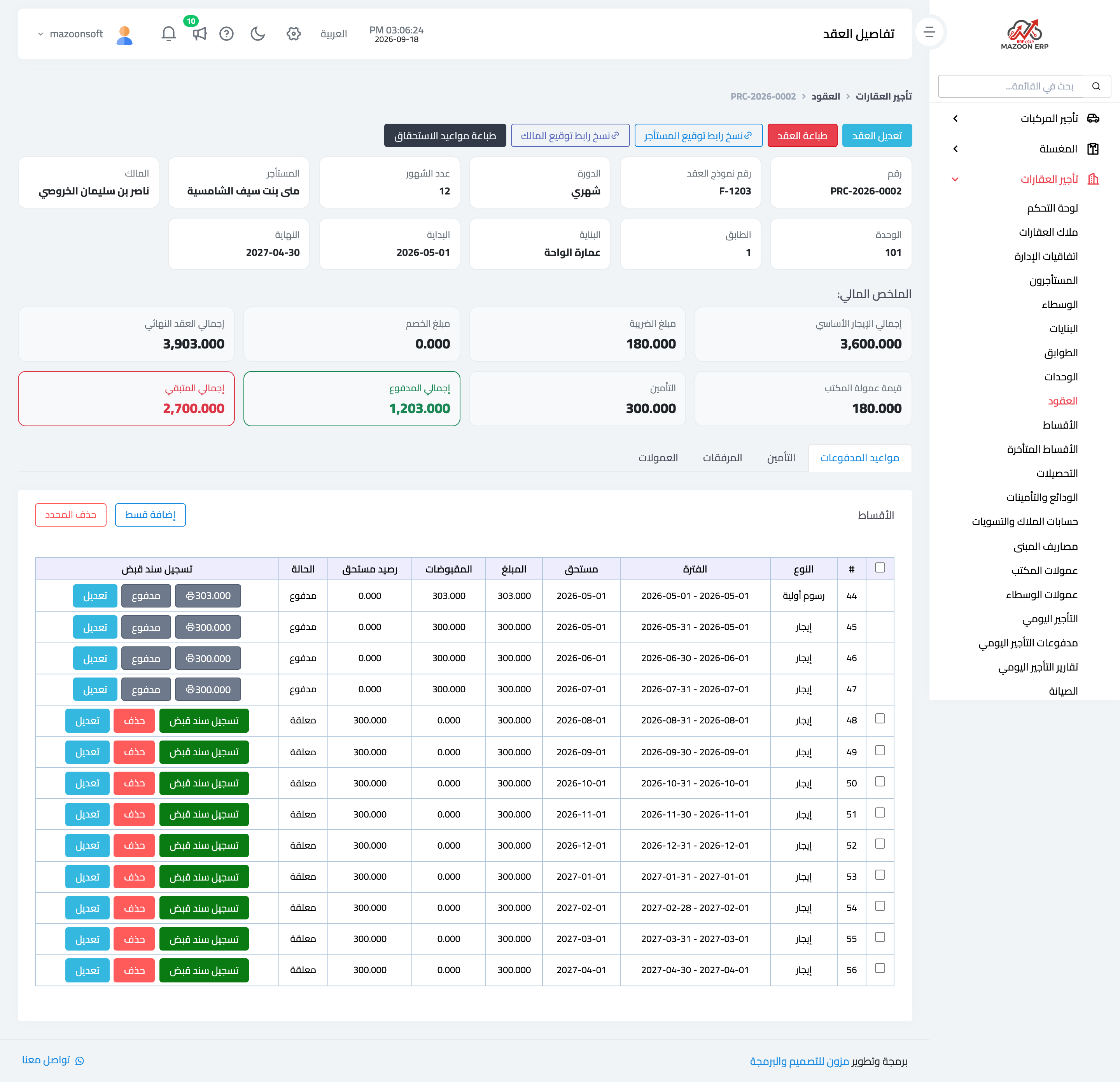The height and width of the screenshot is (1082, 1120).
Task: Print receipt 303.000 for installment 44
Action: 208,596
